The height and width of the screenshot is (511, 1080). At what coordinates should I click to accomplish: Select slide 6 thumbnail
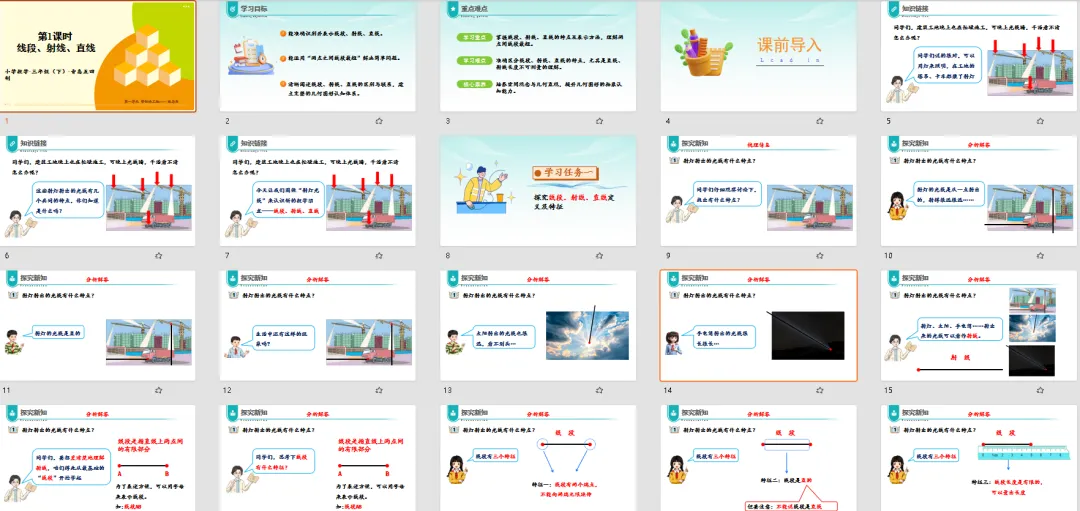(x=98, y=191)
